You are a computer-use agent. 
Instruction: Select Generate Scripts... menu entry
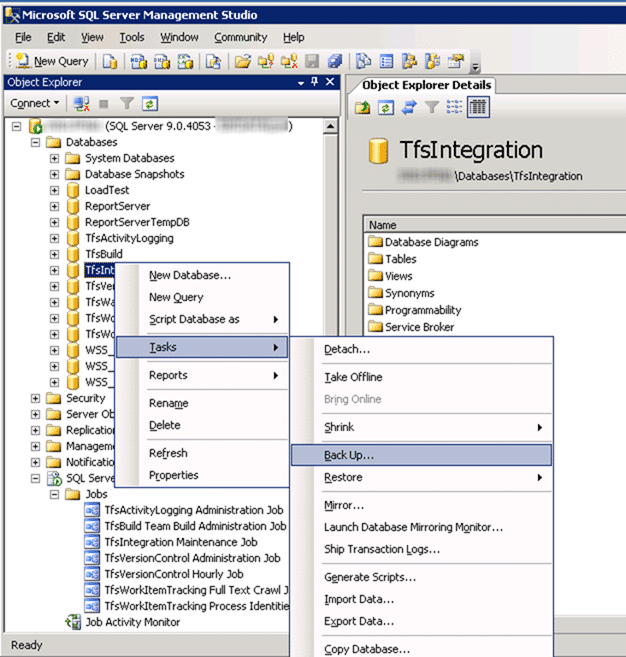coord(422,577)
